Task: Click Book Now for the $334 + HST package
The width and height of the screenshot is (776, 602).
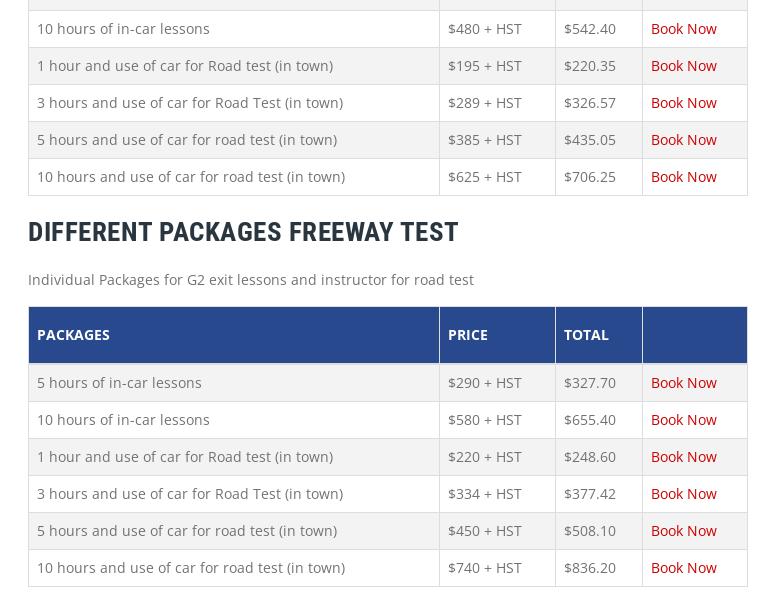Action: pos(683,494)
